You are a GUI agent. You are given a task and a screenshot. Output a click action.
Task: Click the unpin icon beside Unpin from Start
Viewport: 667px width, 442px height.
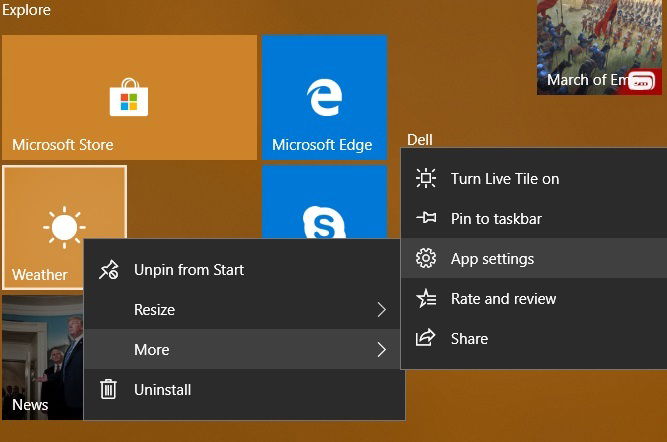point(108,270)
